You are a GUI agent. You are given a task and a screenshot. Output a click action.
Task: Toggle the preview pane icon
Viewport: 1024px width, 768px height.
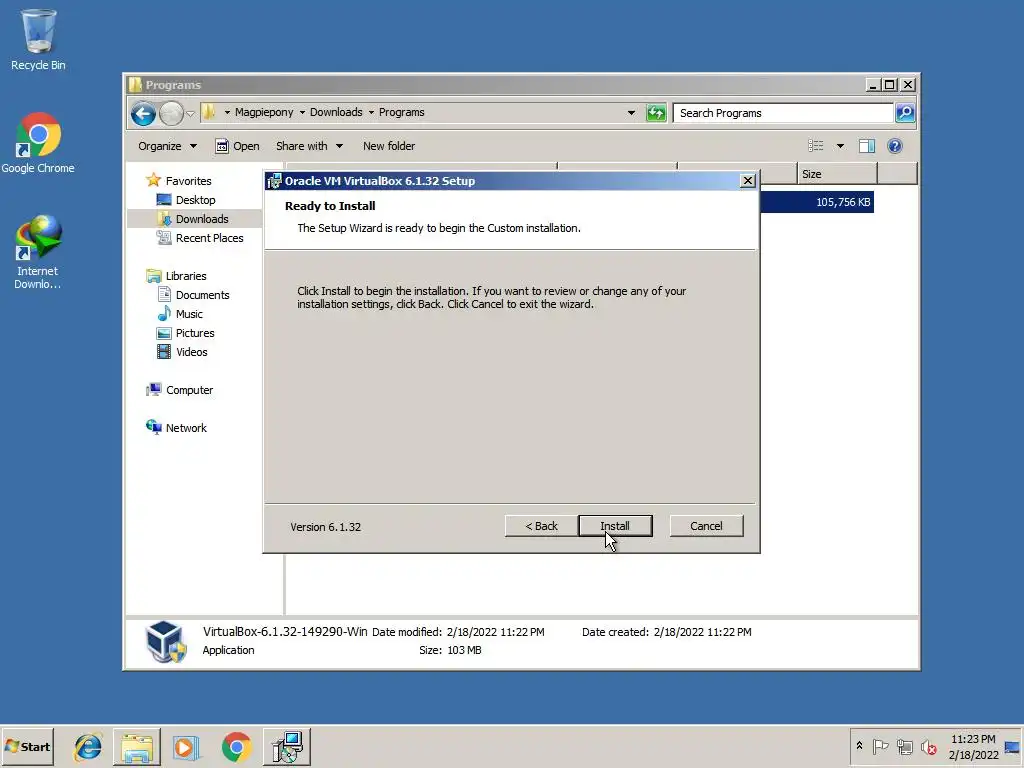click(x=867, y=146)
